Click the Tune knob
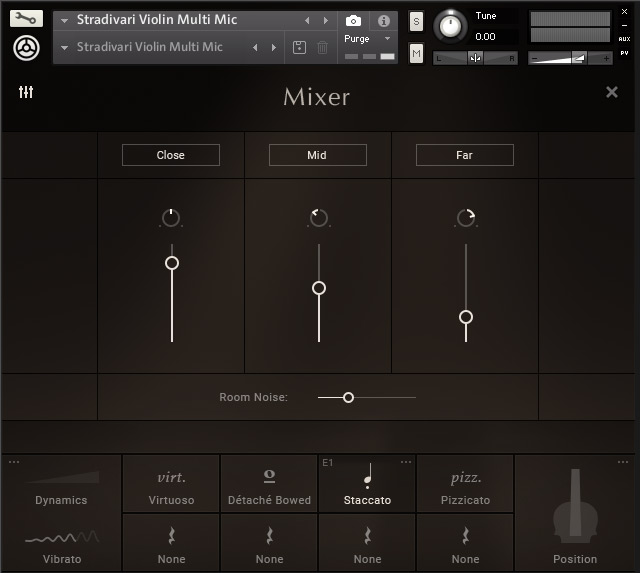 pos(450,26)
